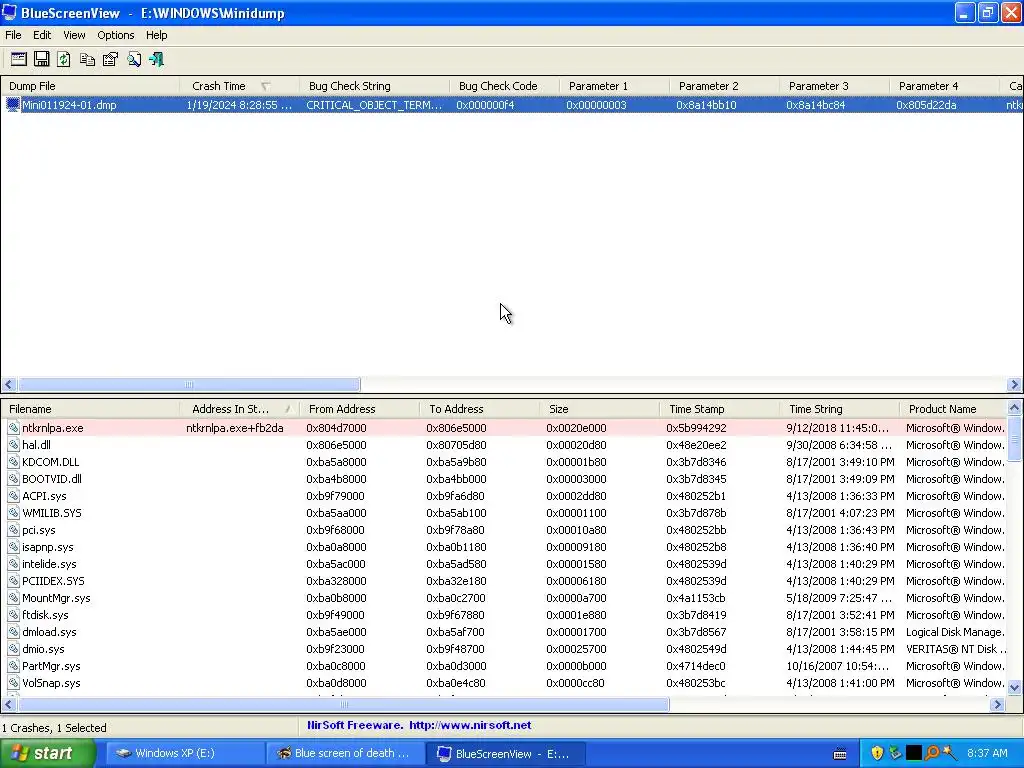Click the KDCOM.DLL file icon

click(x=13, y=462)
